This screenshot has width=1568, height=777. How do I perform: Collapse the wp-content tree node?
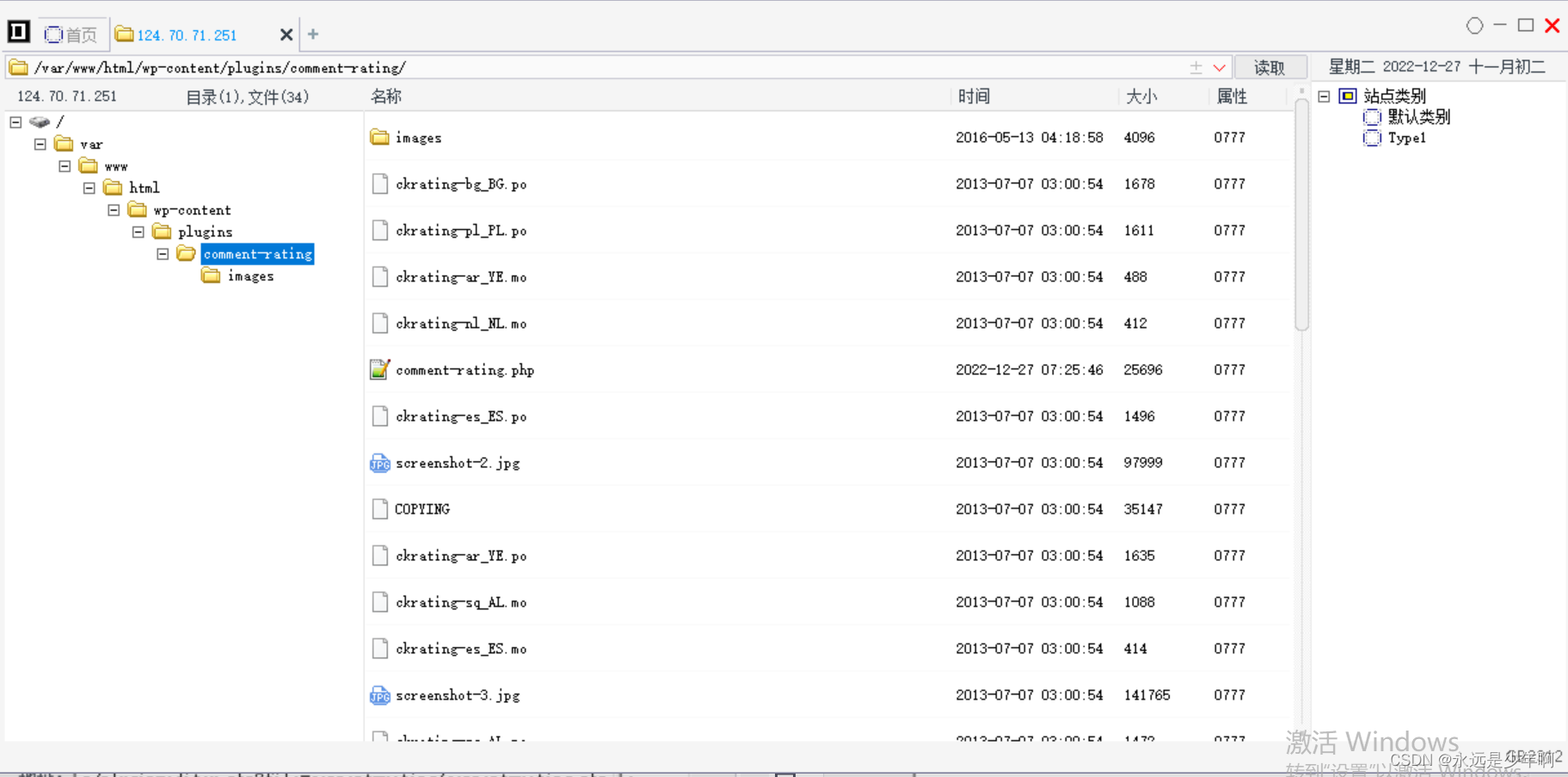pyautogui.click(x=114, y=210)
